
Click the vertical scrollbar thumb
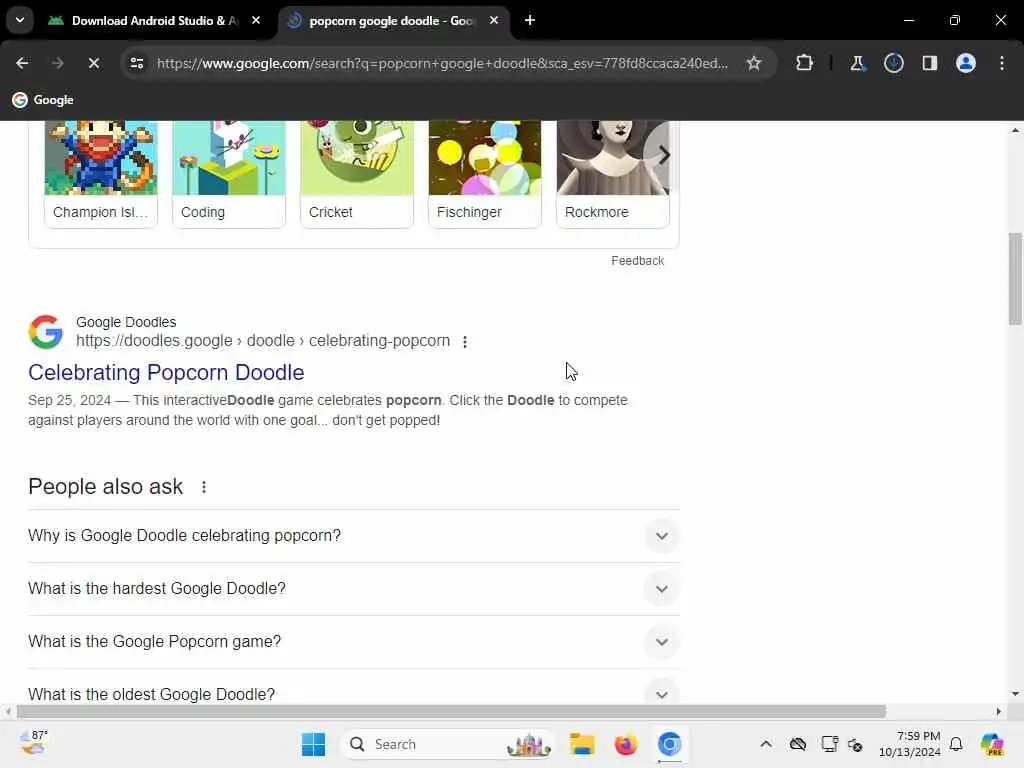(x=1015, y=278)
